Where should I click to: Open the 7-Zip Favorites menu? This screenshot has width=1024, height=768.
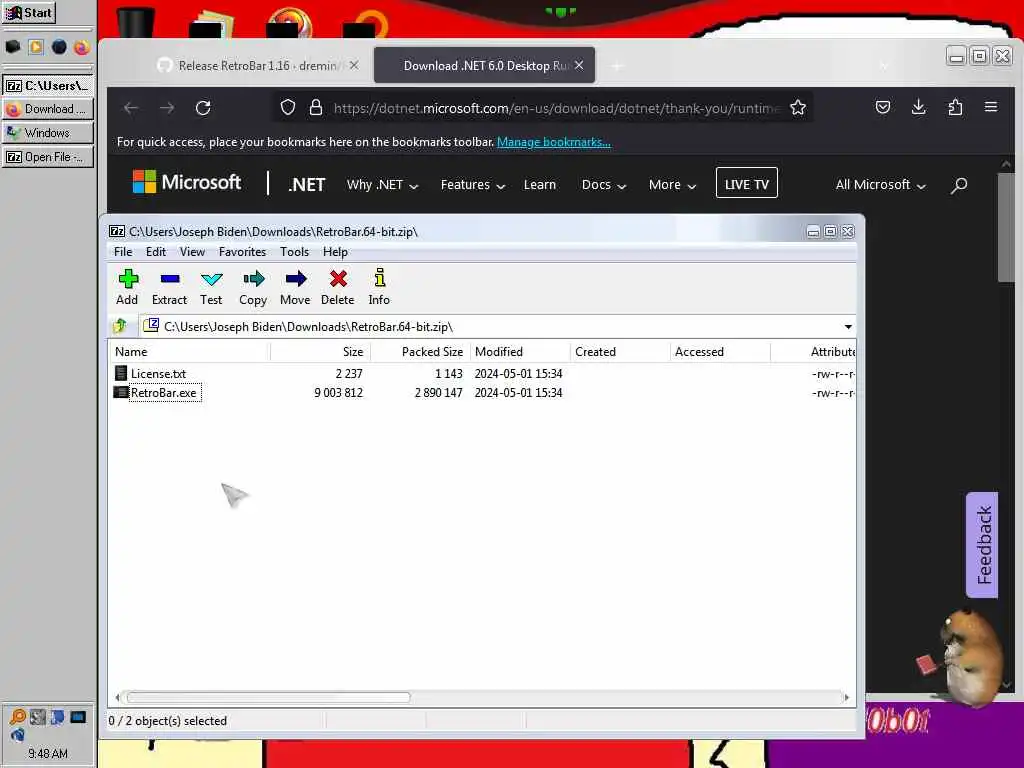tap(242, 252)
